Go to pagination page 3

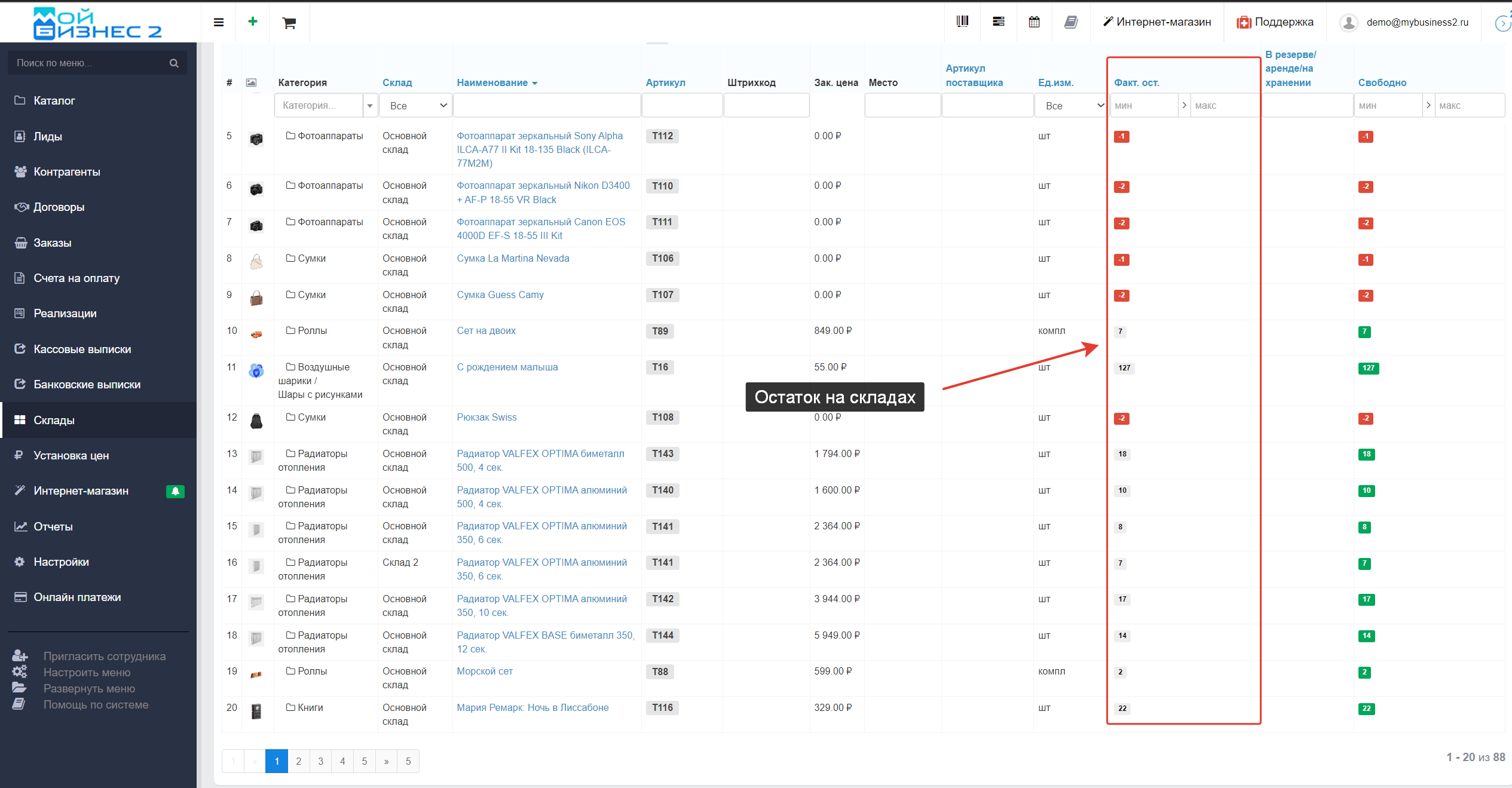pos(320,761)
